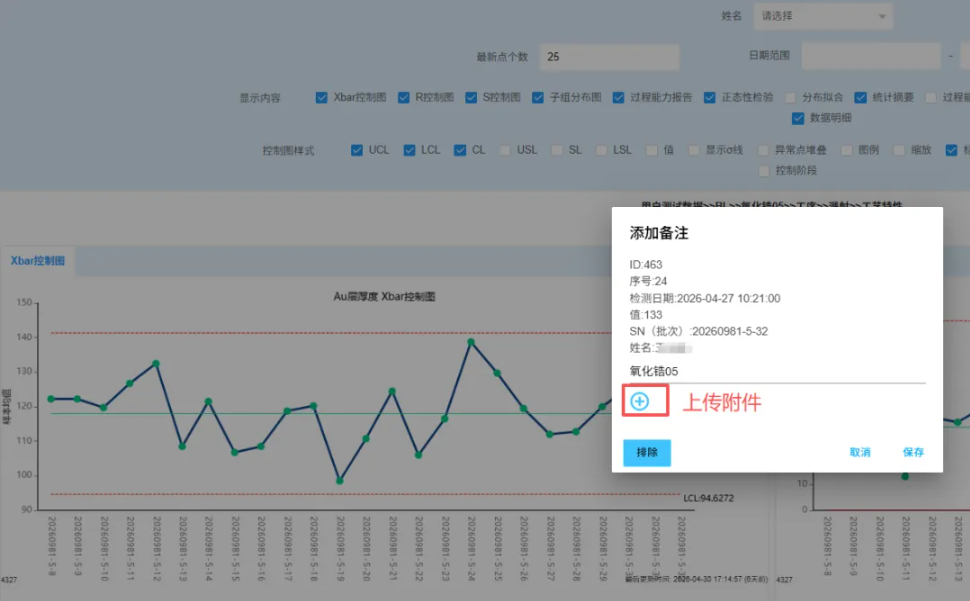Enable the 值 checkbox
The width and height of the screenshot is (970, 601).
[x=651, y=150]
